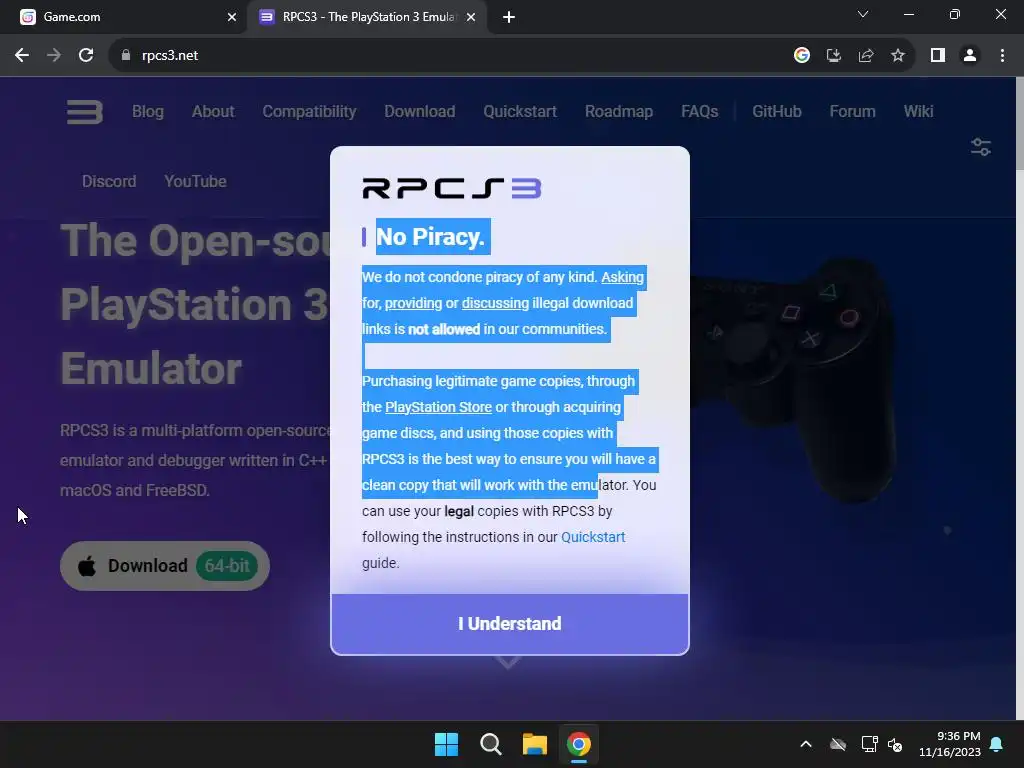Click the down chevron below the dialog

click(x=509, y=664)
